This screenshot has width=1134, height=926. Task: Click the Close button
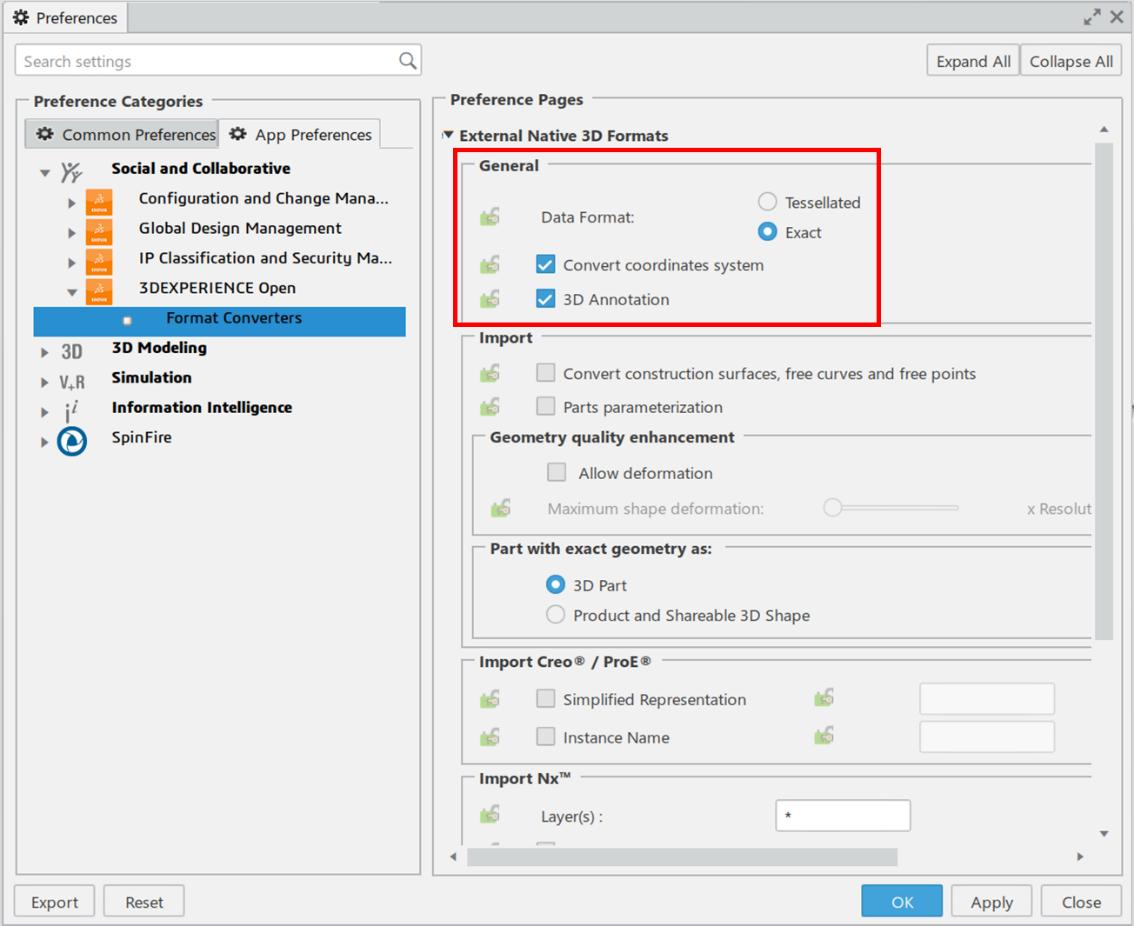point(1081,901)
